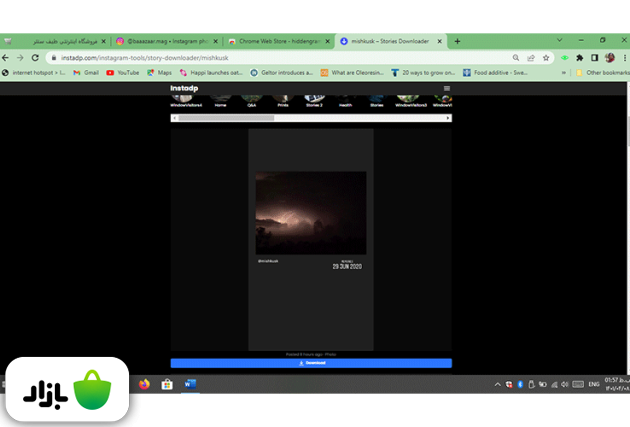
Task: Click the horizontal highlights scrollbar thumb
Action: [x=226, y=118]
